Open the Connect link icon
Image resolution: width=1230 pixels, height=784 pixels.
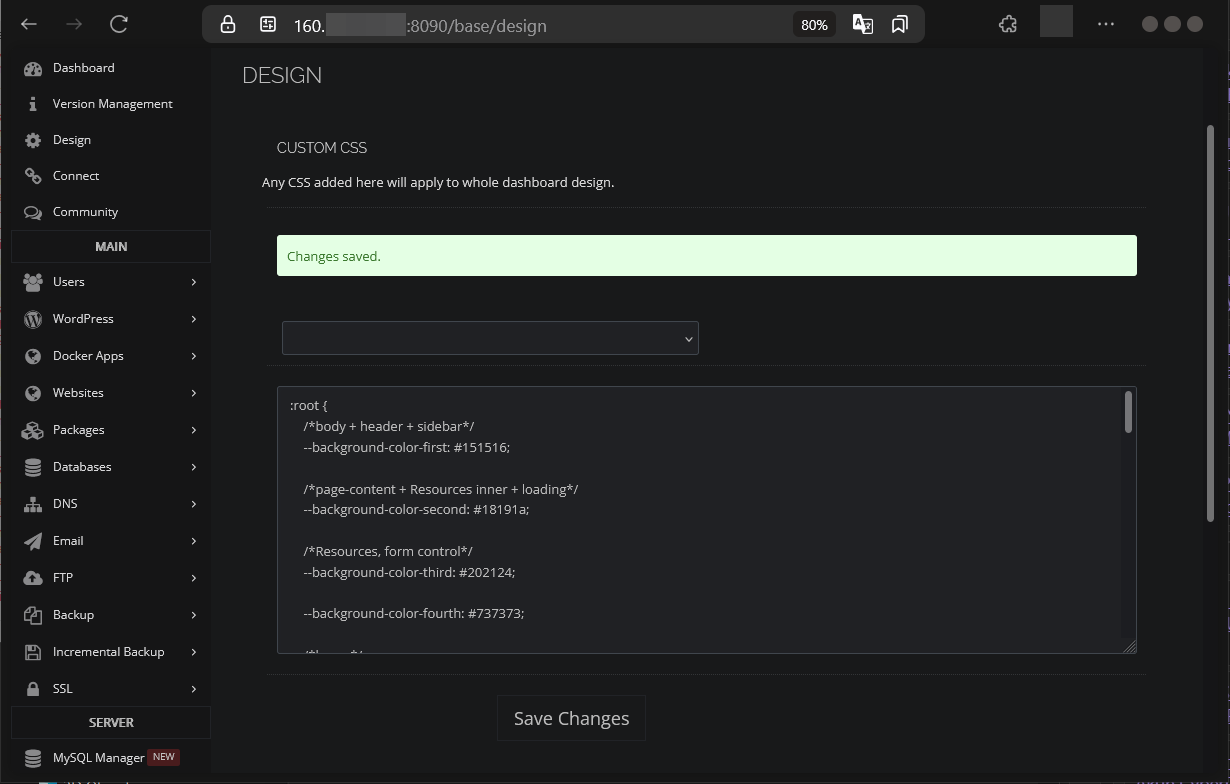pos(33,176)
